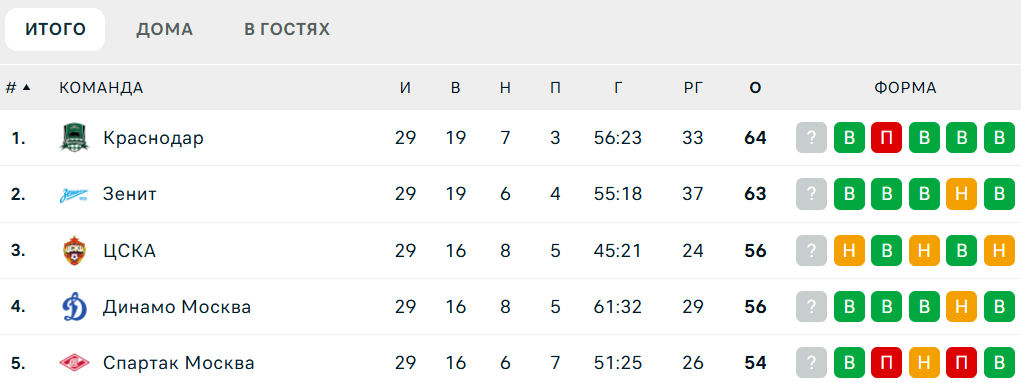Click the КОМАНДА column header

pos(101,88)
